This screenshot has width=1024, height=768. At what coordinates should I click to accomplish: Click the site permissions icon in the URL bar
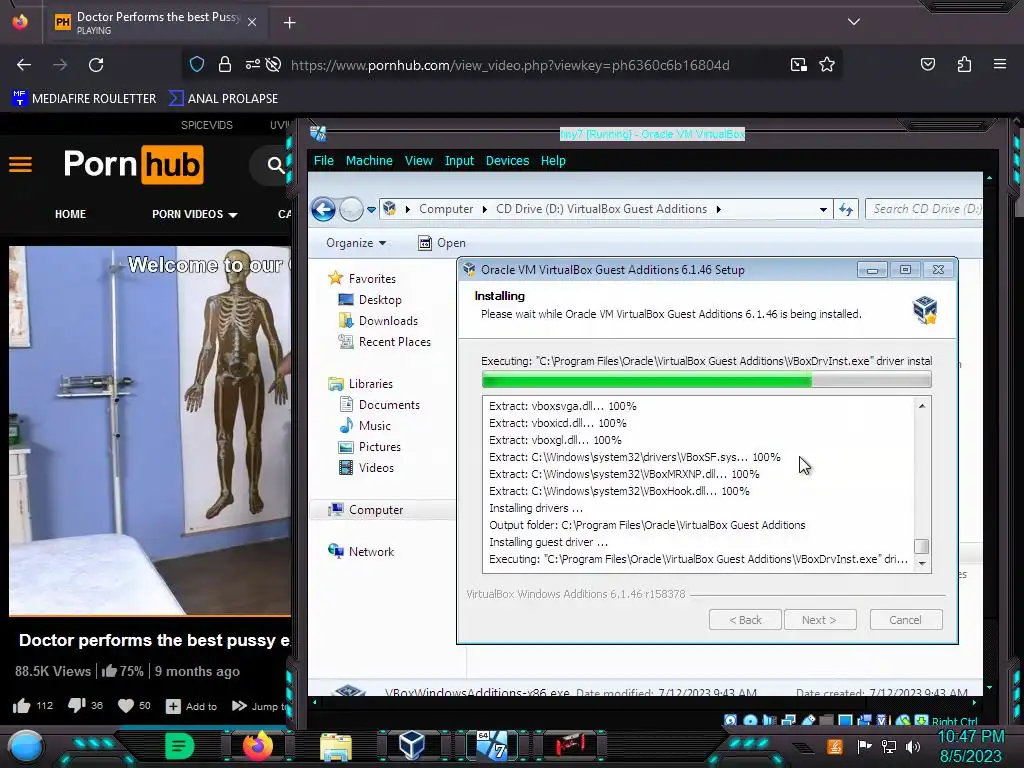tap(253, 65)
